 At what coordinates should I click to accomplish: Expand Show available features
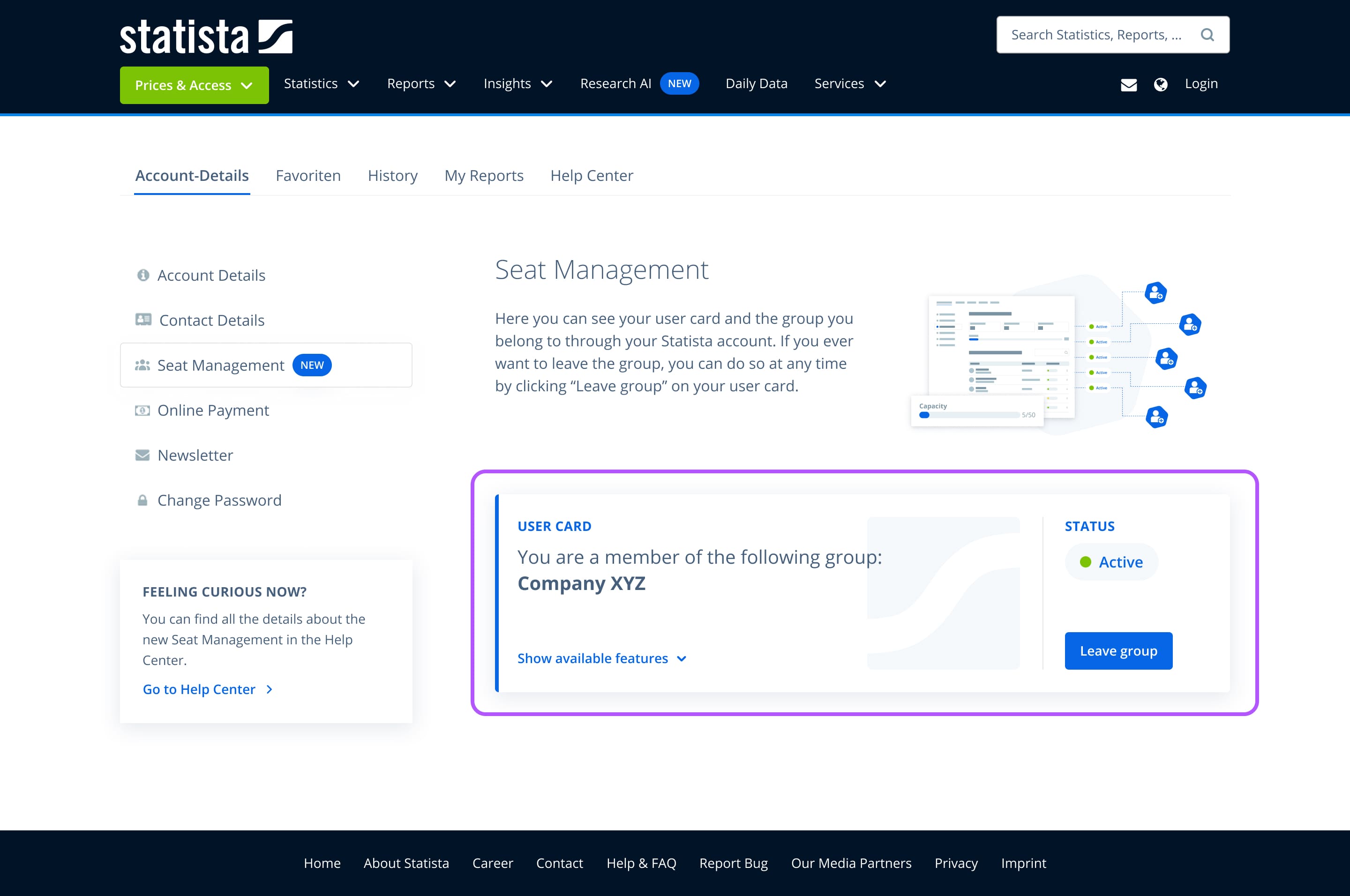601,658
